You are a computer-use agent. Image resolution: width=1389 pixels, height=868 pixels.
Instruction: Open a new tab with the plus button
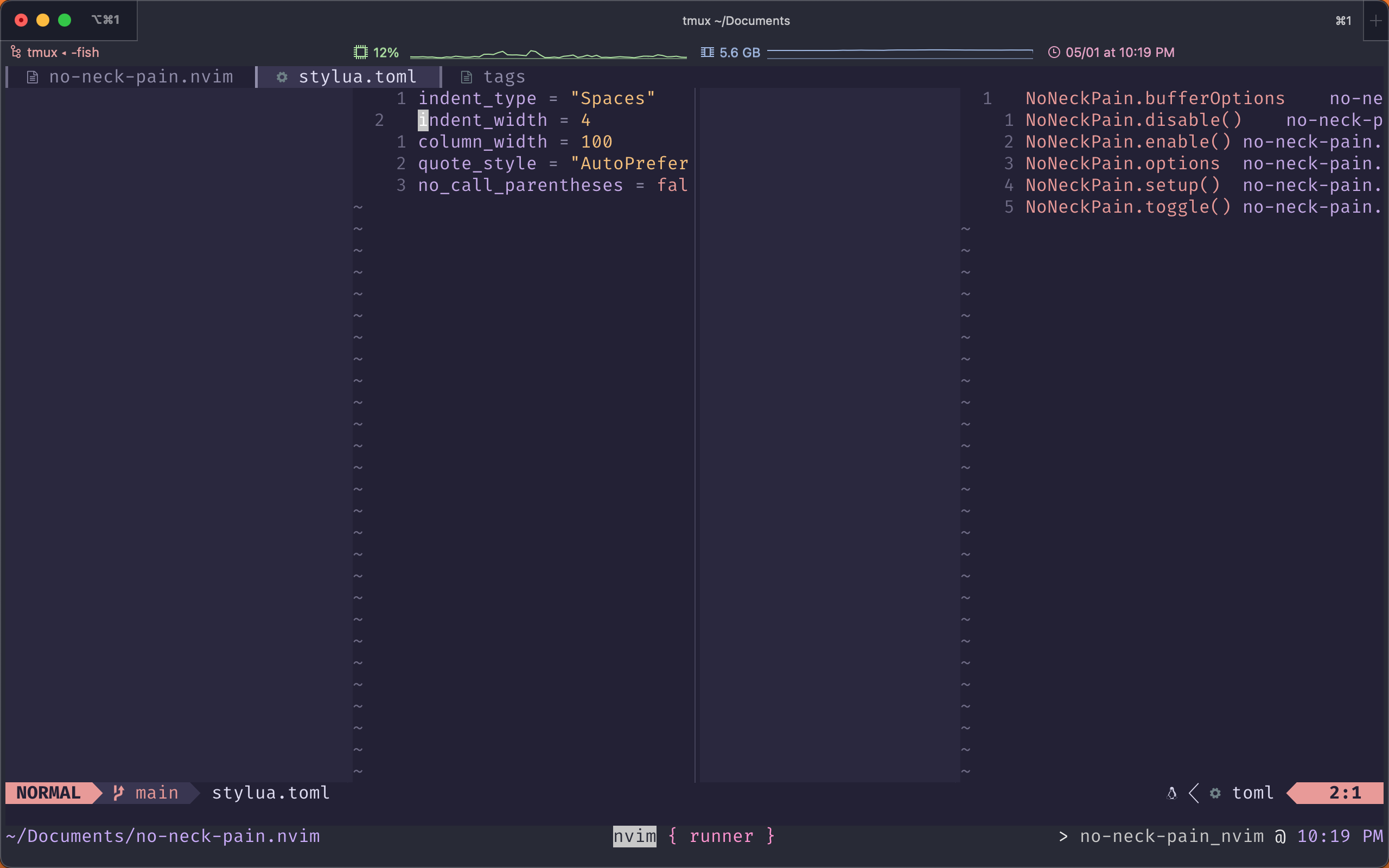(1376, 21)
